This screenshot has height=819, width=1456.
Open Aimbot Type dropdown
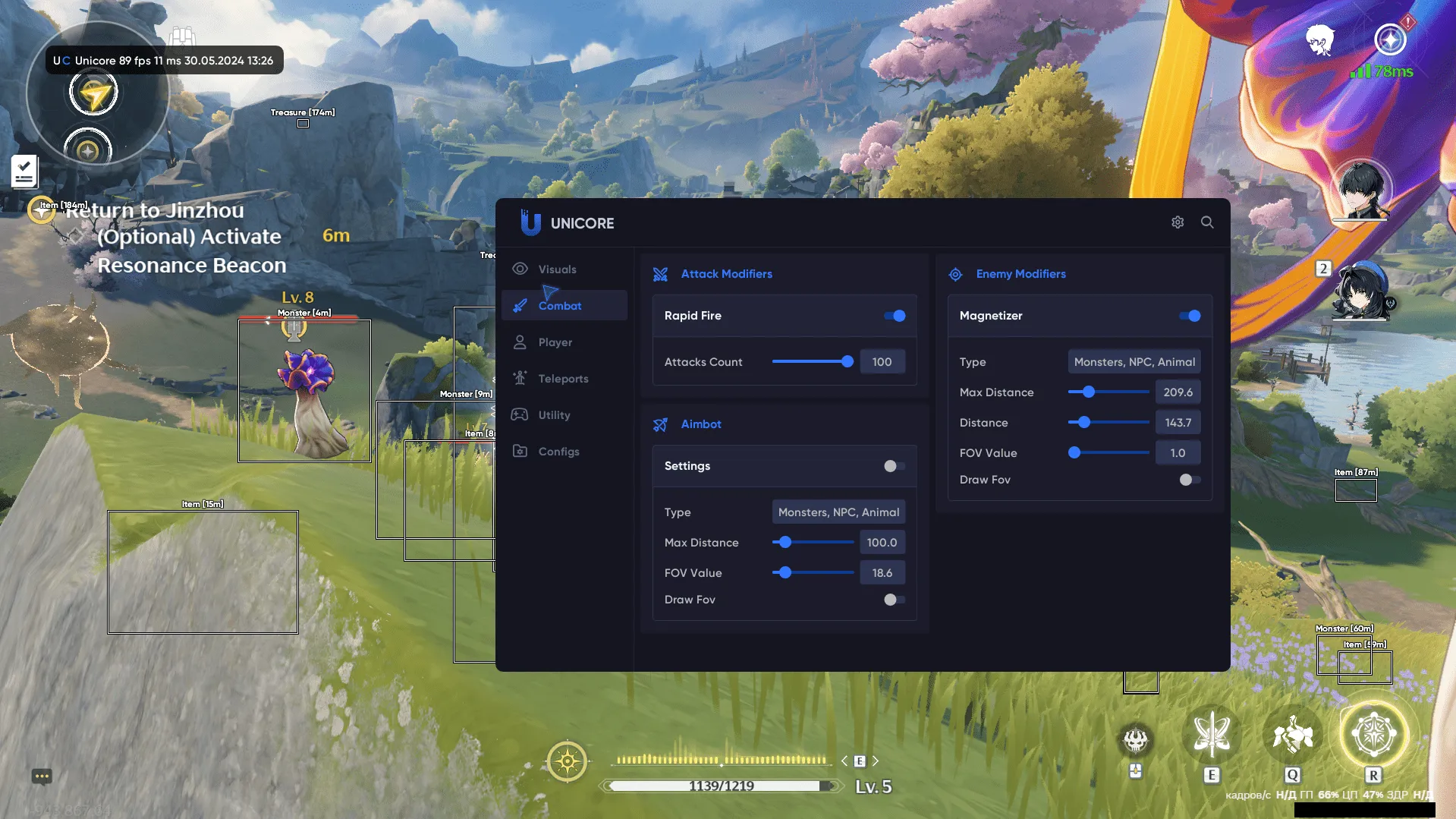[838, 512]
